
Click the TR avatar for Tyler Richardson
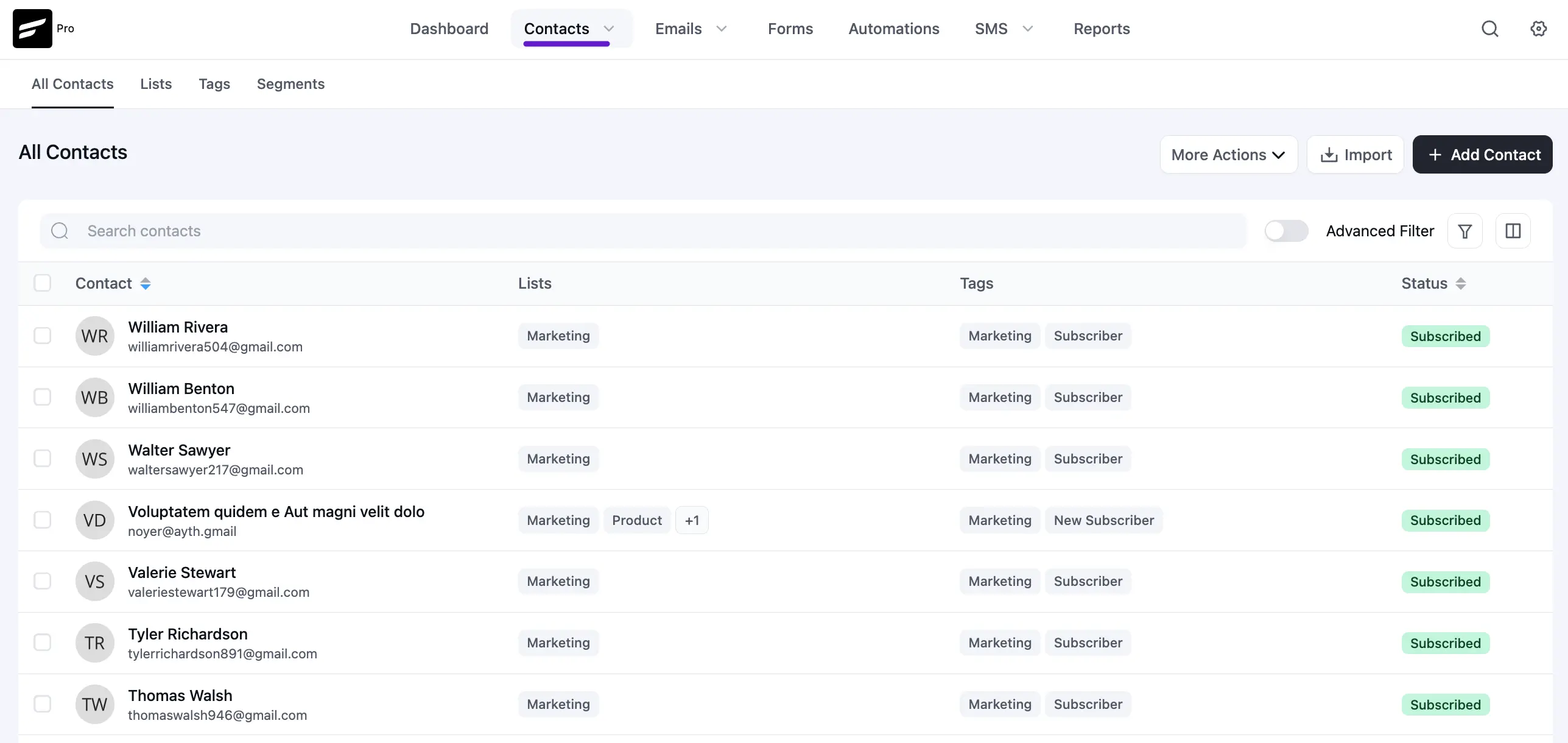(x=95, y=643)
